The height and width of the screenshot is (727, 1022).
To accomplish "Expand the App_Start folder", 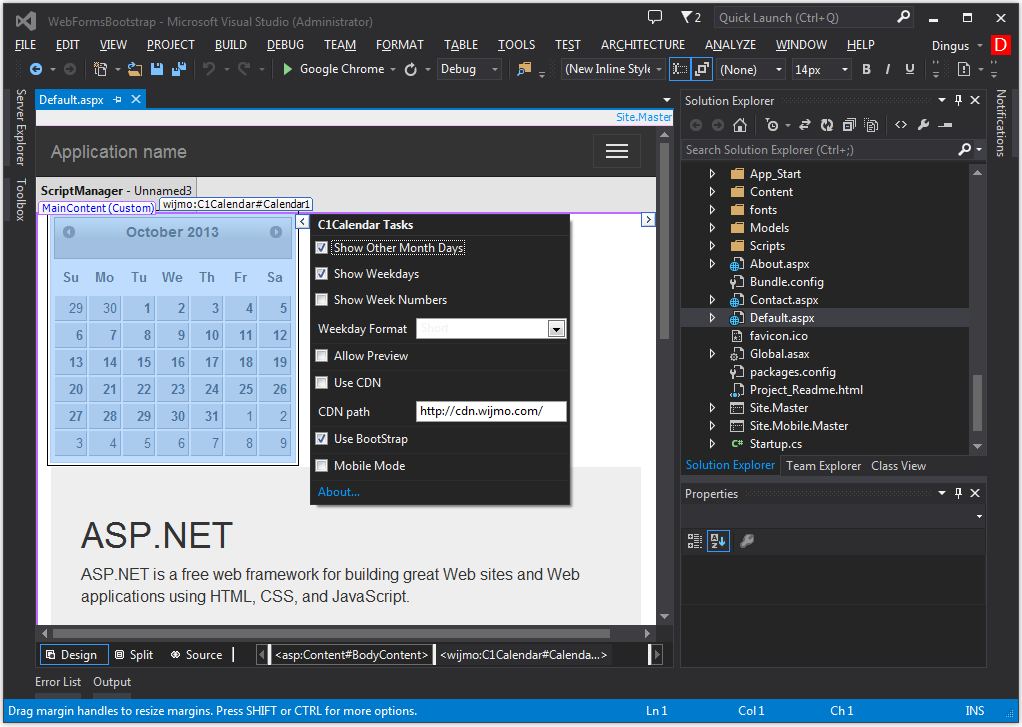I will 712,174.
